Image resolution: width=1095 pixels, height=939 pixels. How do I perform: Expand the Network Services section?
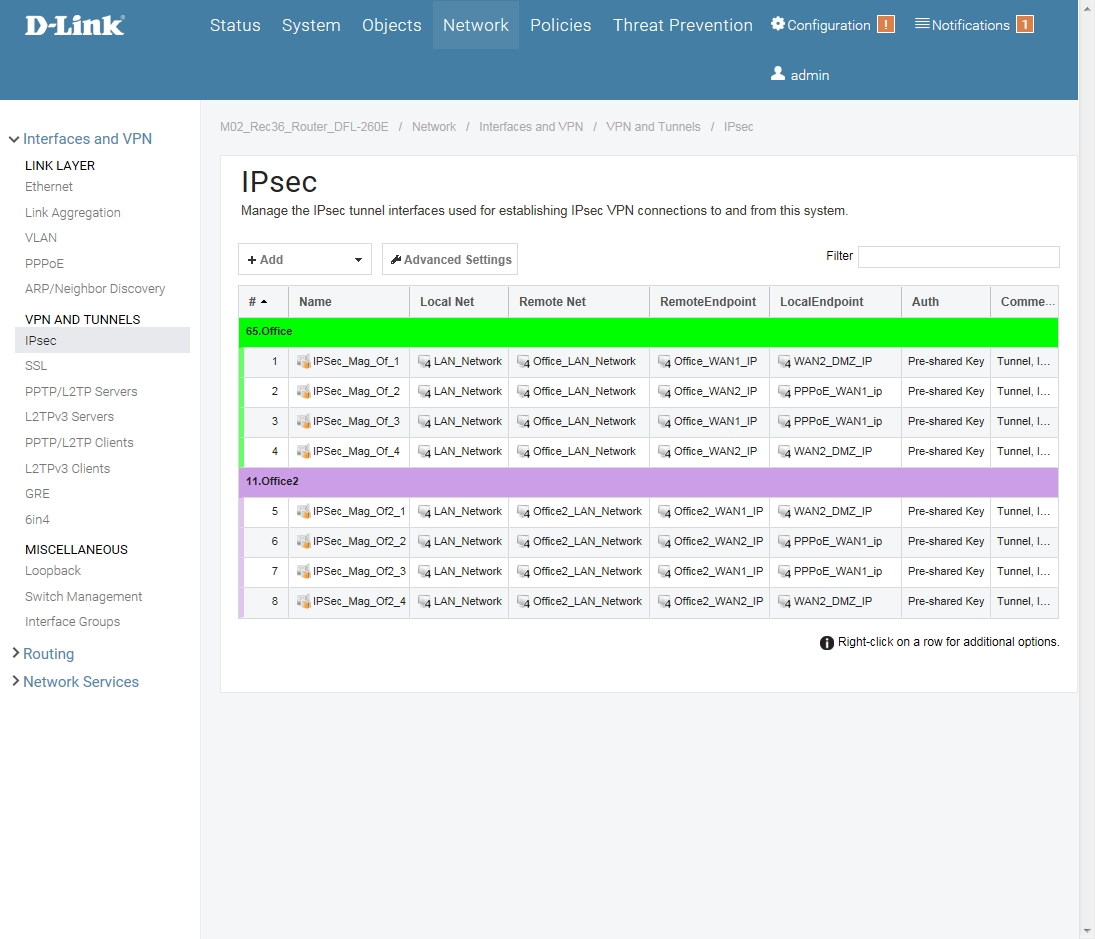(16, 681)
